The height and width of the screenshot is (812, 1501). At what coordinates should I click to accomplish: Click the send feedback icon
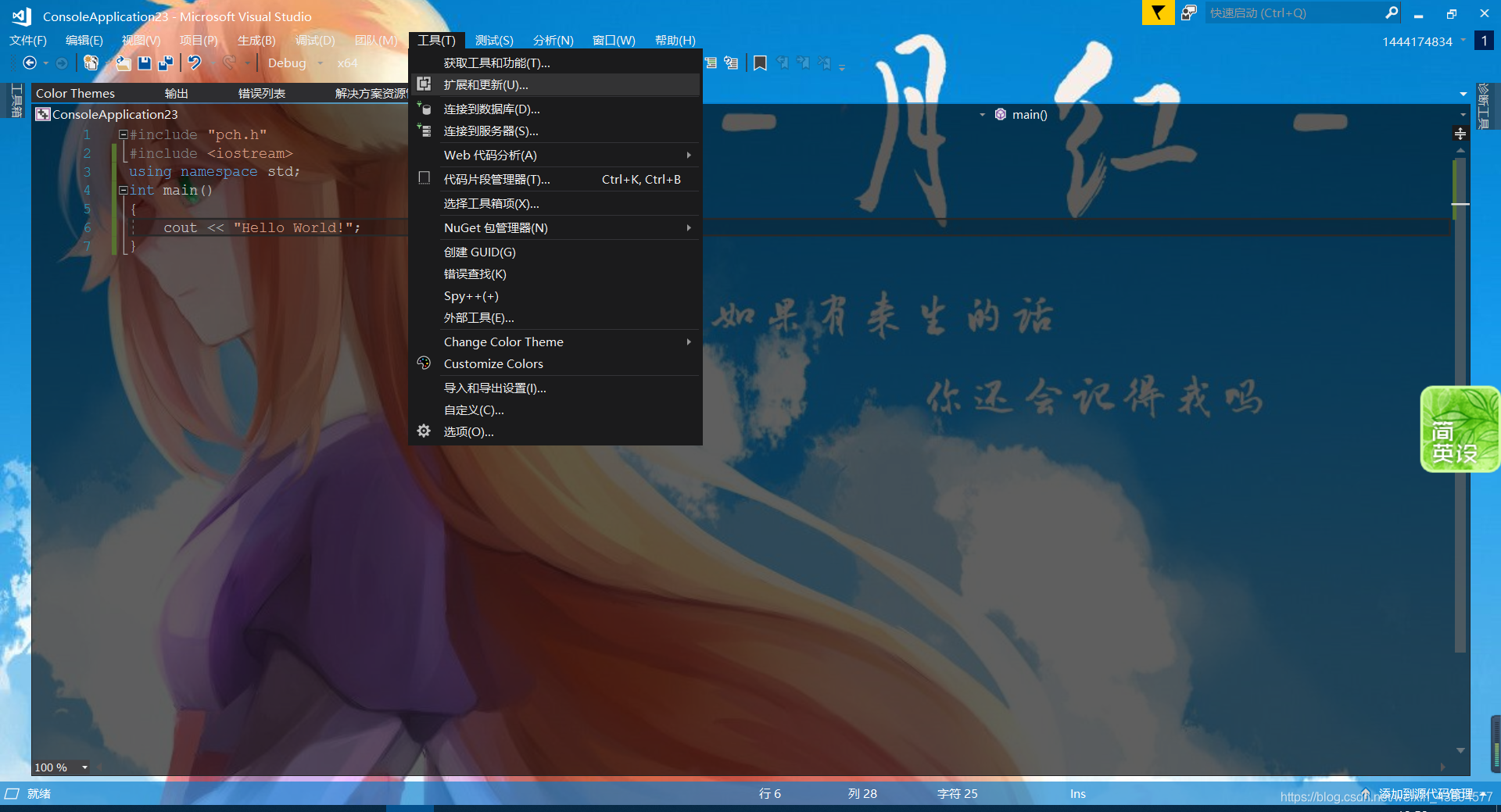point(1188,13)
